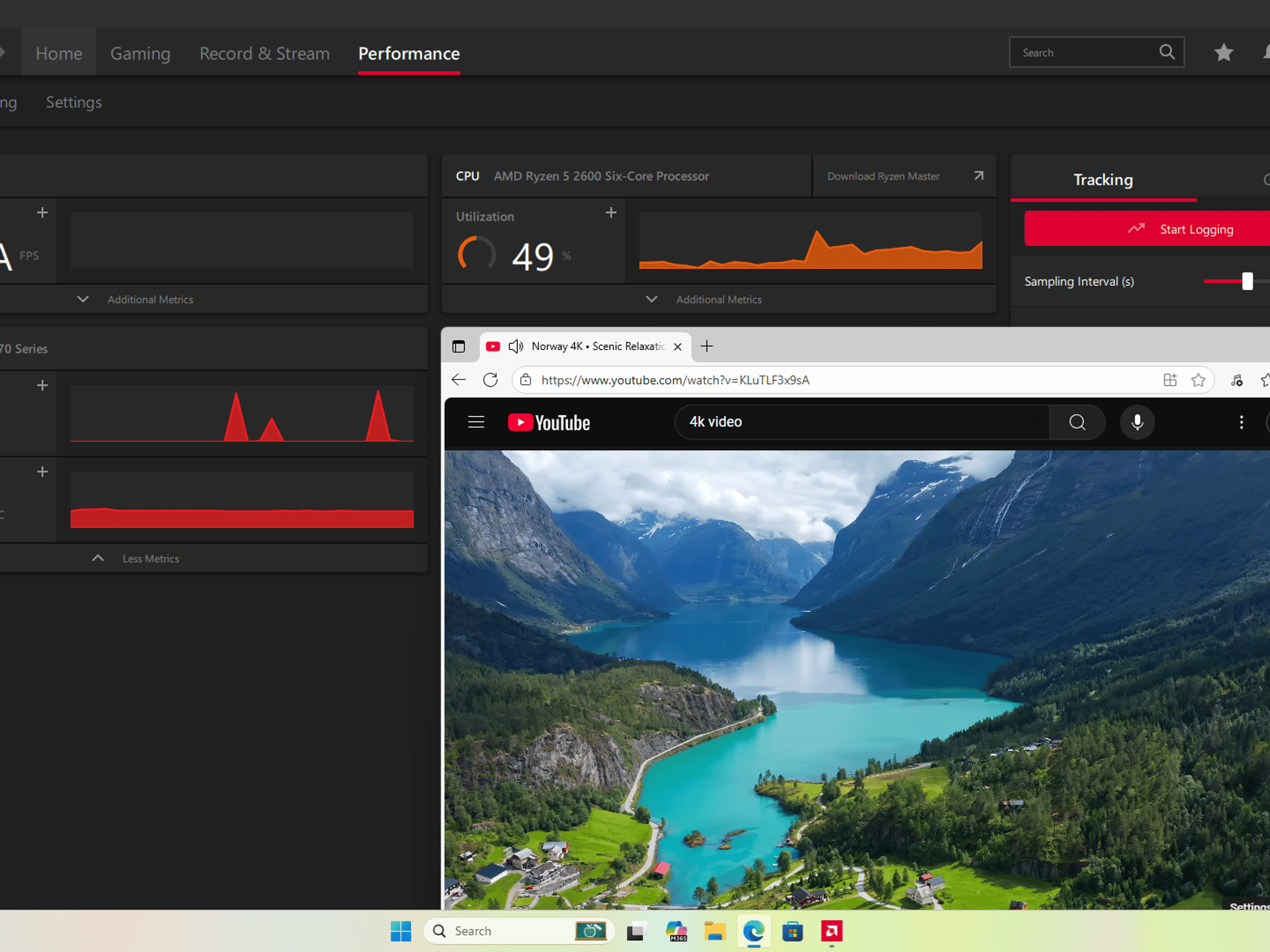1270x952 pixels.
Task: Open YouTube three-dot settings menu
Action: 1241,422
